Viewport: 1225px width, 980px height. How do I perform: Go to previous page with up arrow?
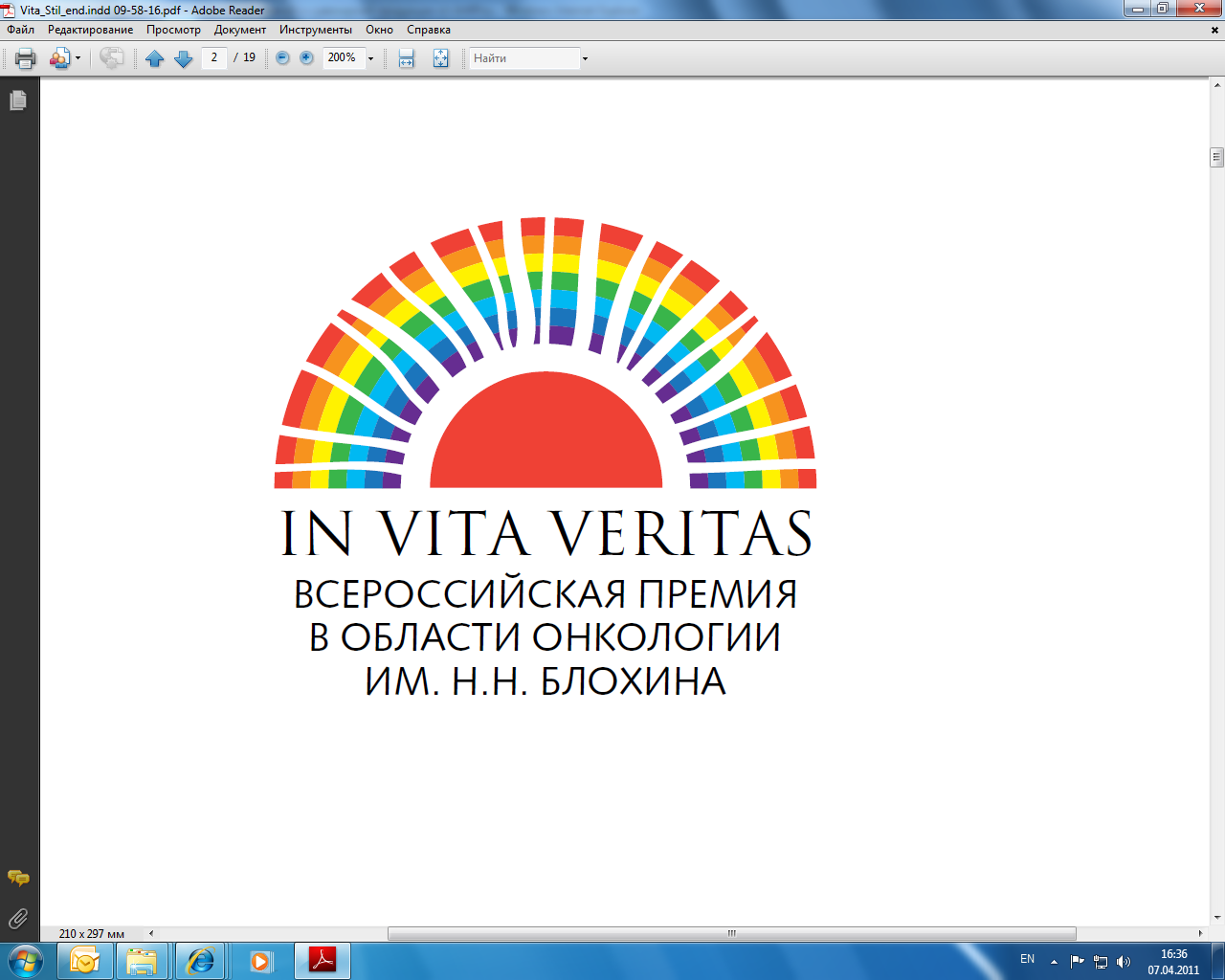[x=155, y=58]
